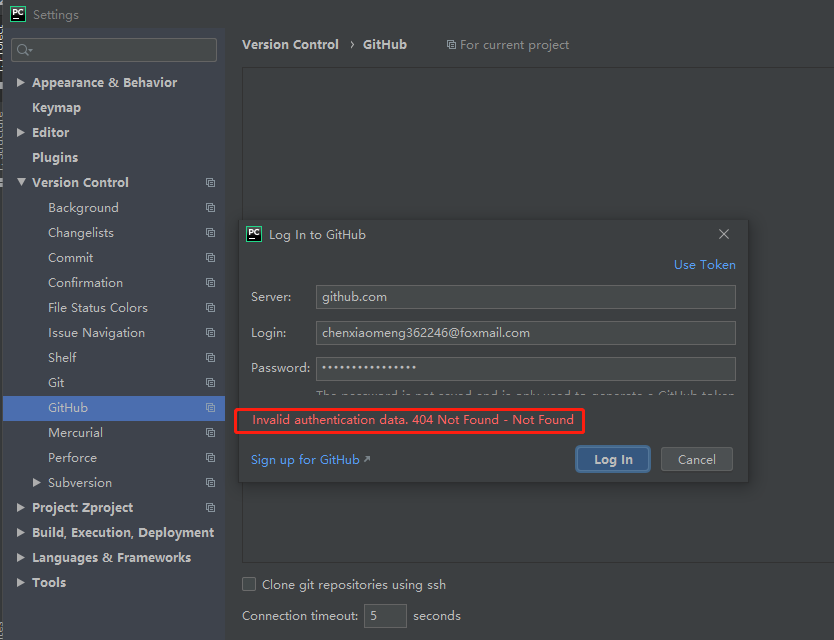Click Cancel in Log In dialog
834x640 pixels.
point(697,459)
